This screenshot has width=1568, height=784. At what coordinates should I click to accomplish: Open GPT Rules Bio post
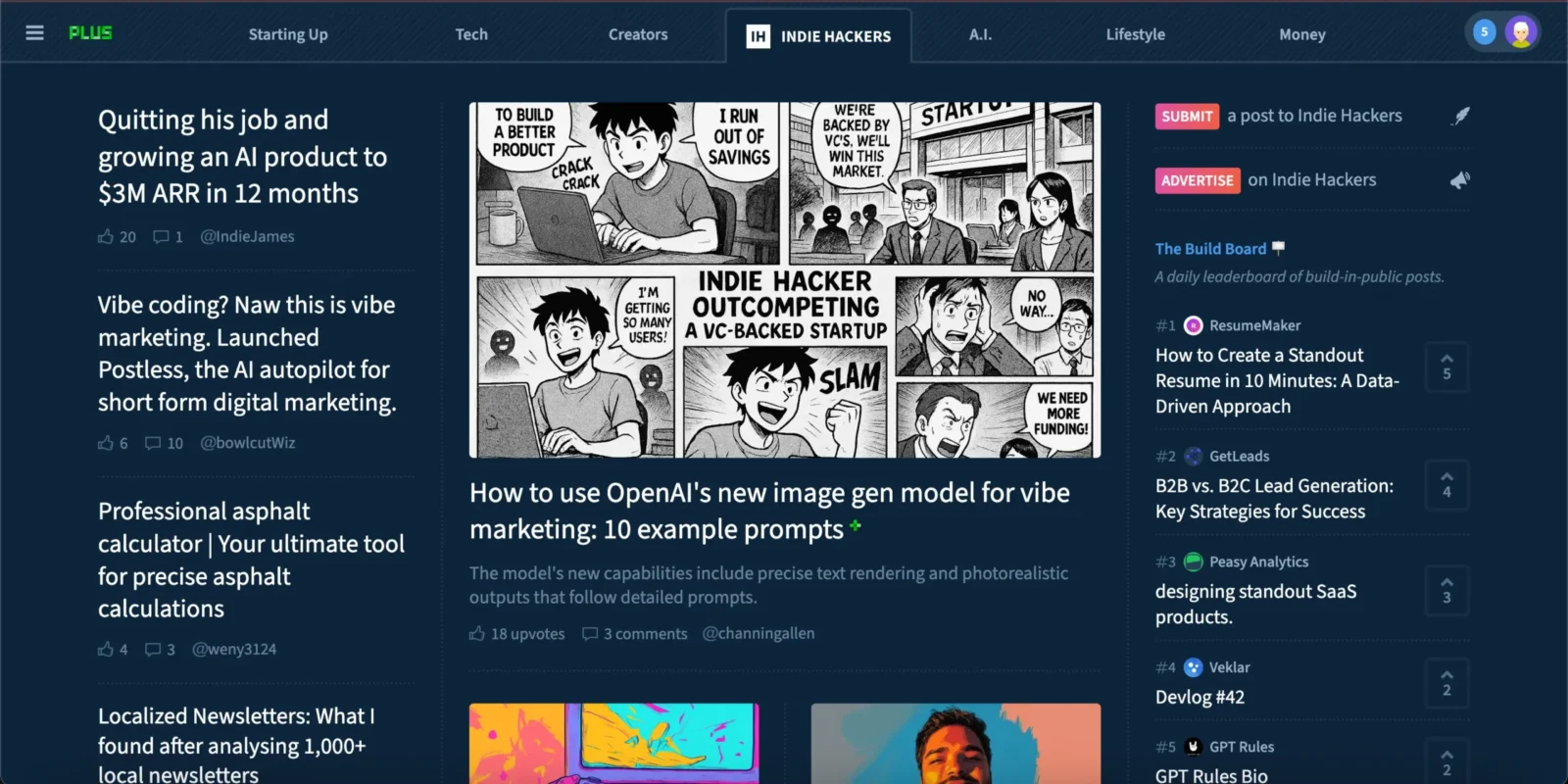(x=1211, y=775)
